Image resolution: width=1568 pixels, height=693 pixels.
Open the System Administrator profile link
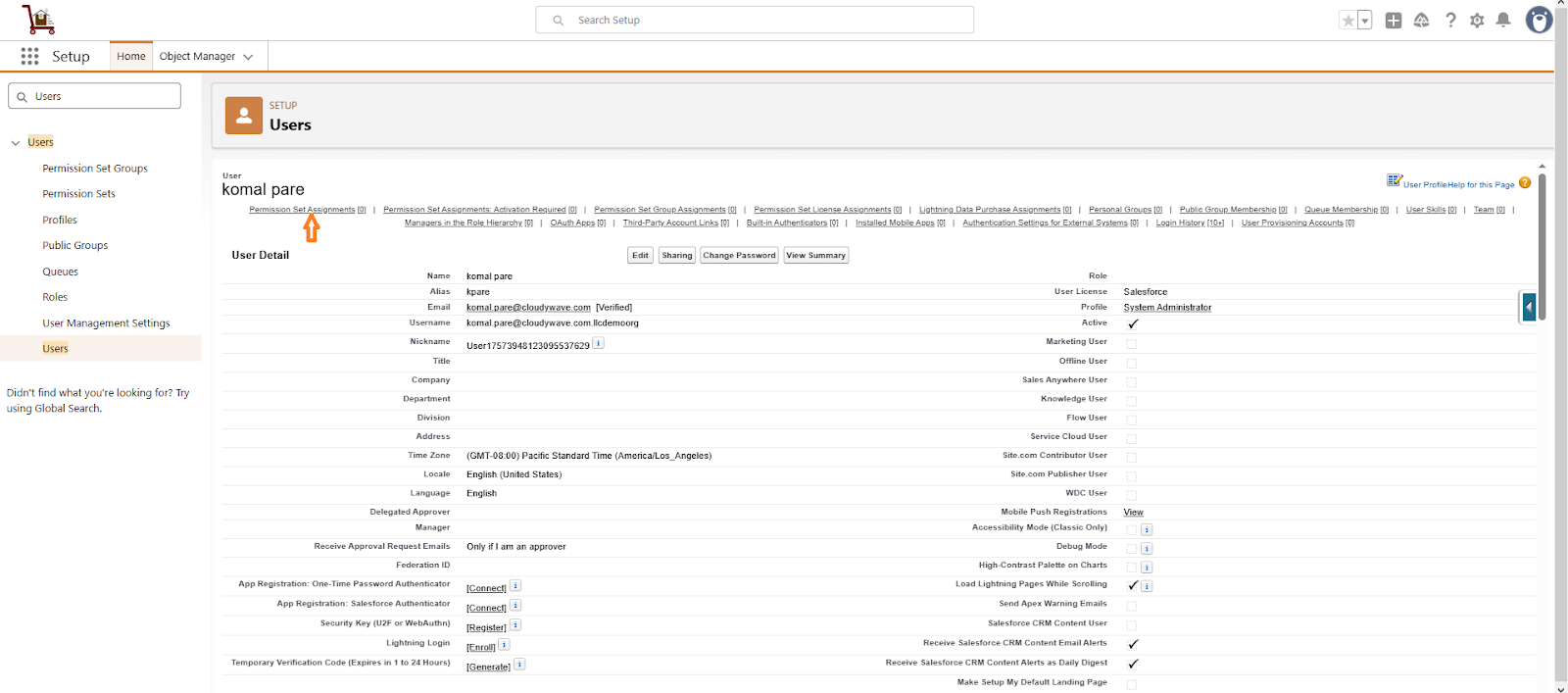tap(1167, 308)
